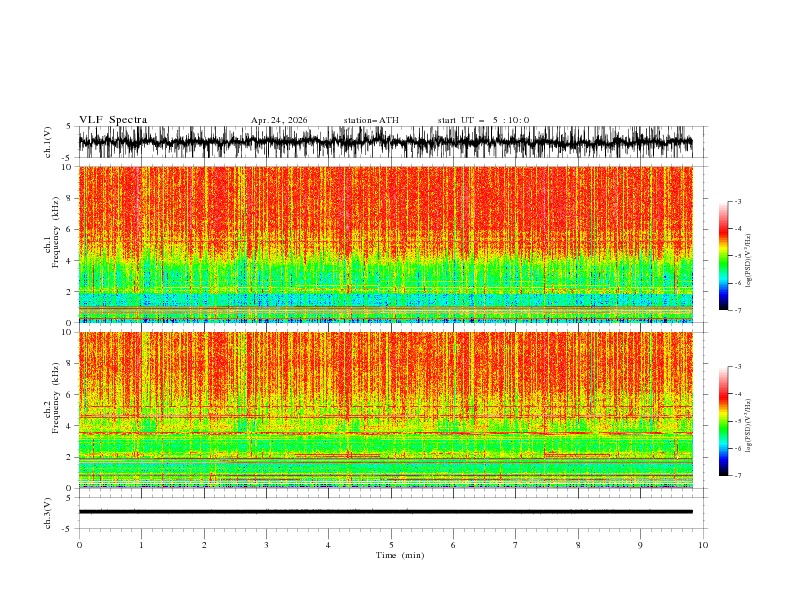Click the ch.2 lower spectrogram color bar

pos(723,421)
